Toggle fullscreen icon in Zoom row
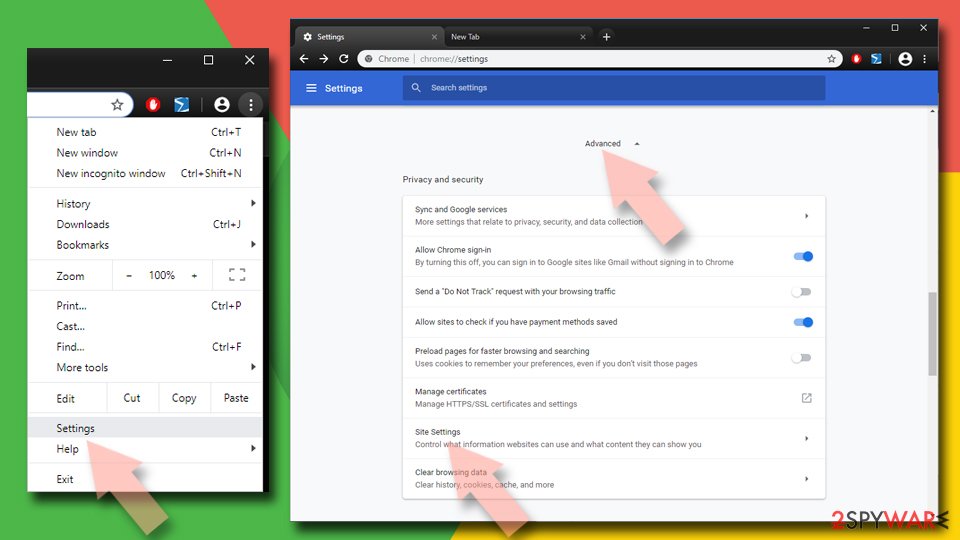Viewport: 960px width, 540px height. click(x=237, y=275)
